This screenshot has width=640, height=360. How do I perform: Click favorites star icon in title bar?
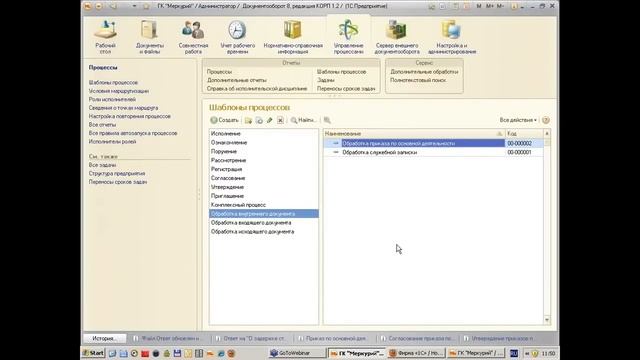(x=146, y=6)
